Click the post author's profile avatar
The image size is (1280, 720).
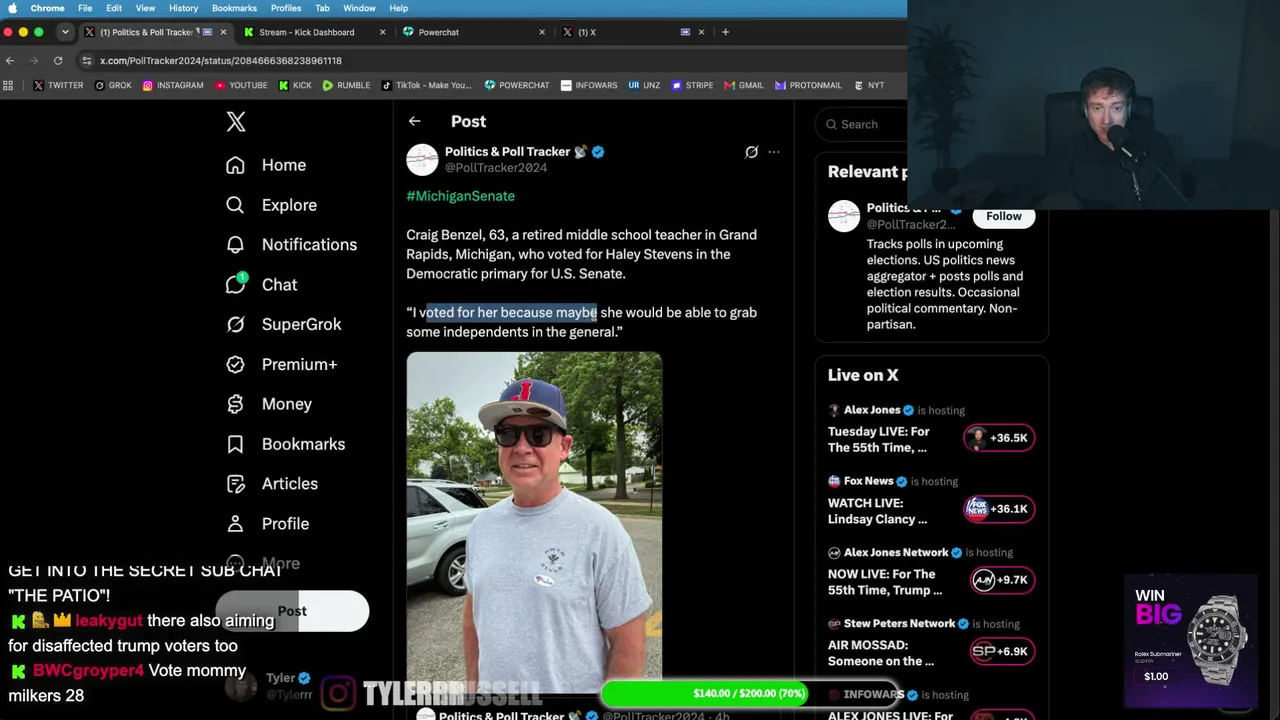422,160
